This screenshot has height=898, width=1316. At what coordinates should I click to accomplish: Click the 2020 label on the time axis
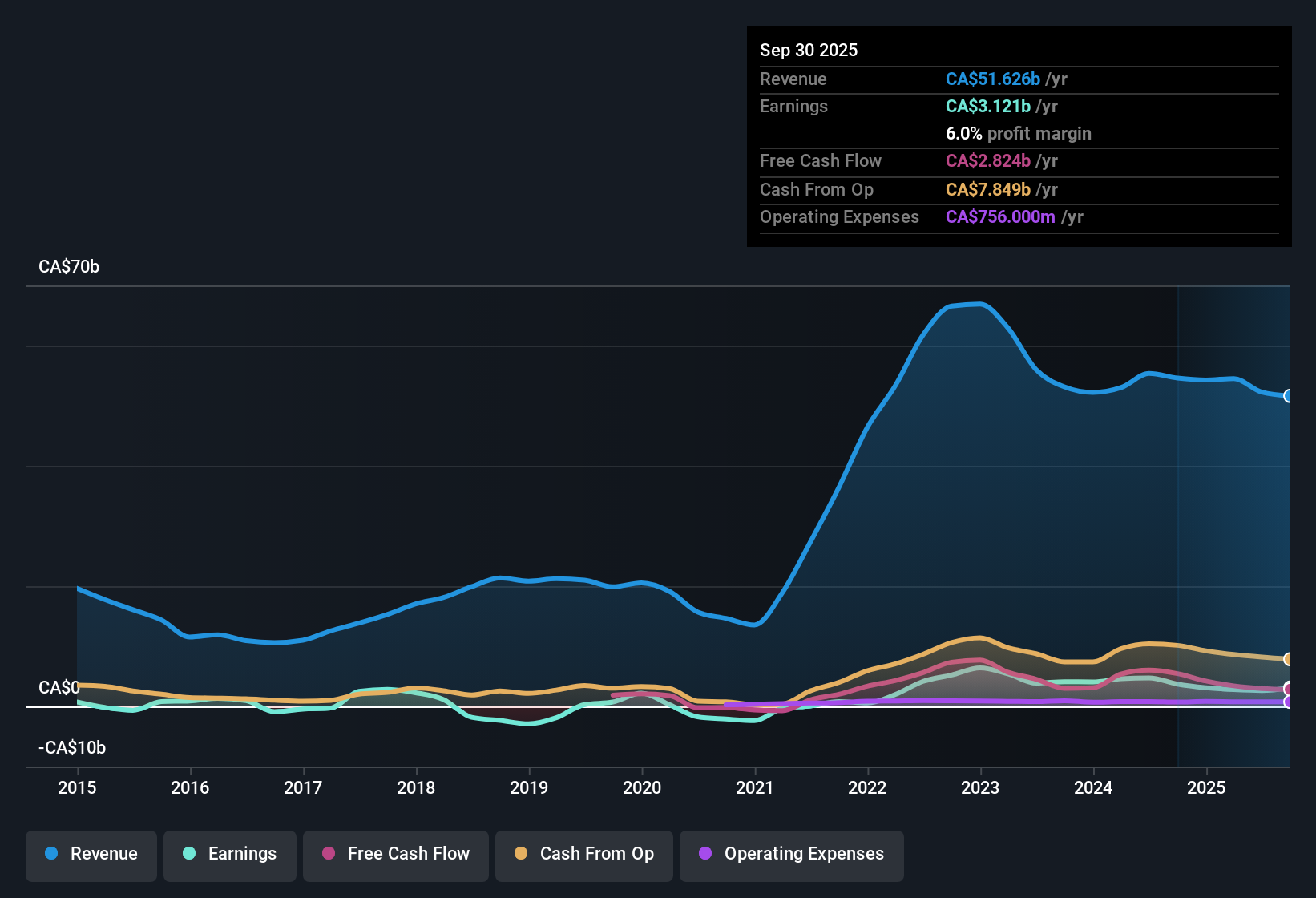click(x=642, y=788)
